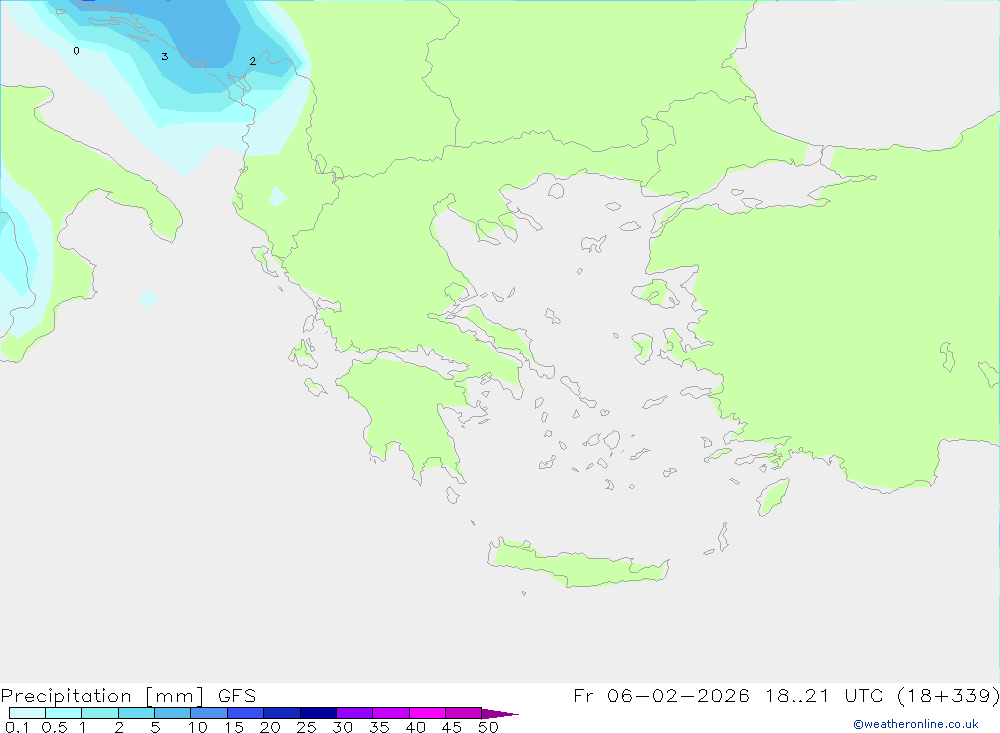Click the '0.5' legend scale value
This screenshot has width=1000, height=733.
(54, 727)
